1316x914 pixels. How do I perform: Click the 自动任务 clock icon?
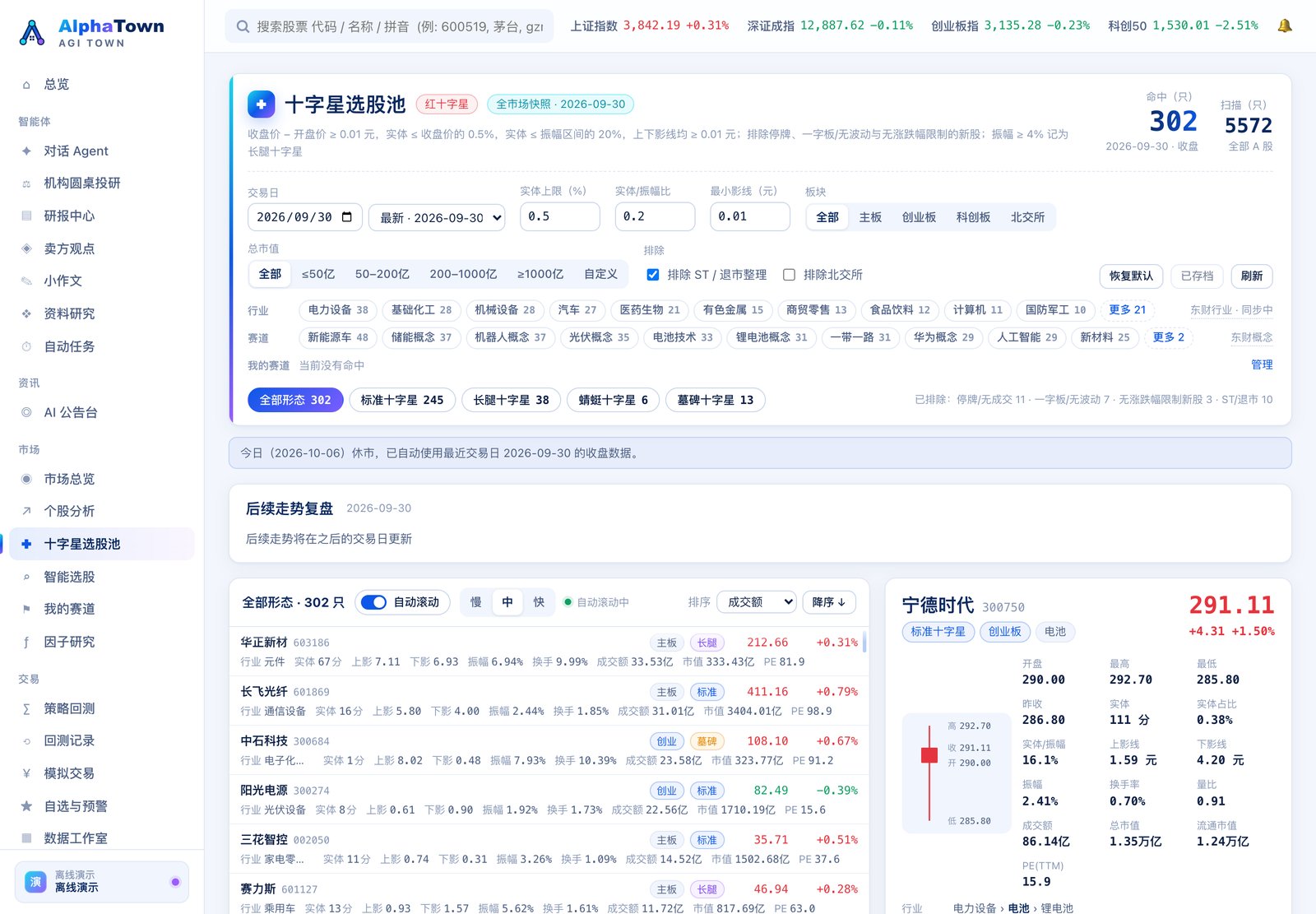point(26,347)
